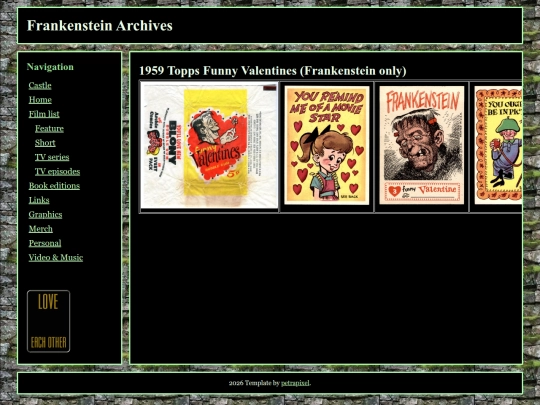Viewport: 540px width, 405px height.
Task: Select the Feature films sublink
Action: (x=49, y=128)
